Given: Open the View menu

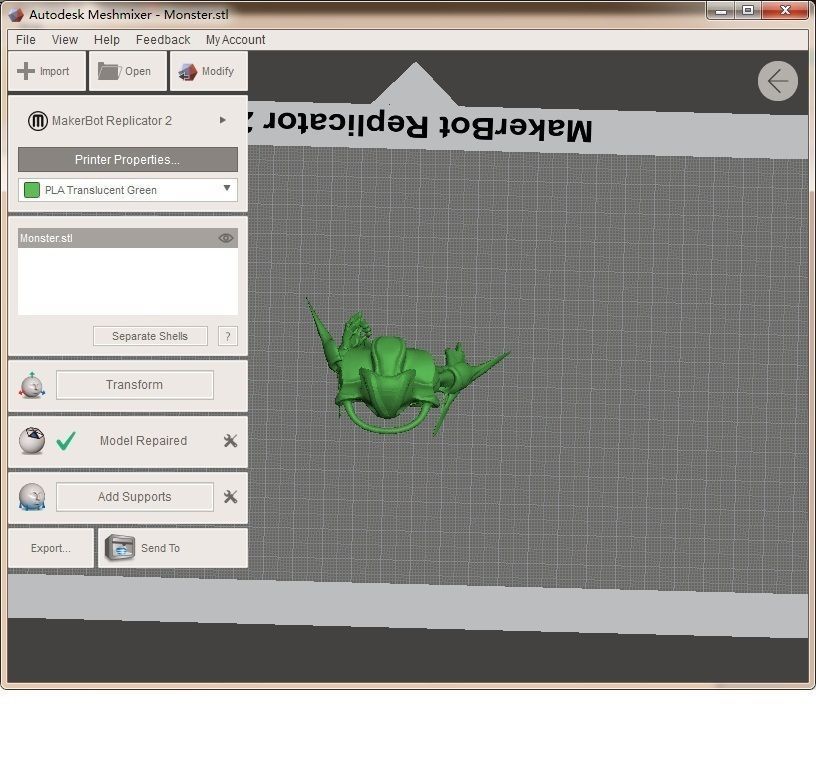Looking at the screenshot, I should 65,40.
